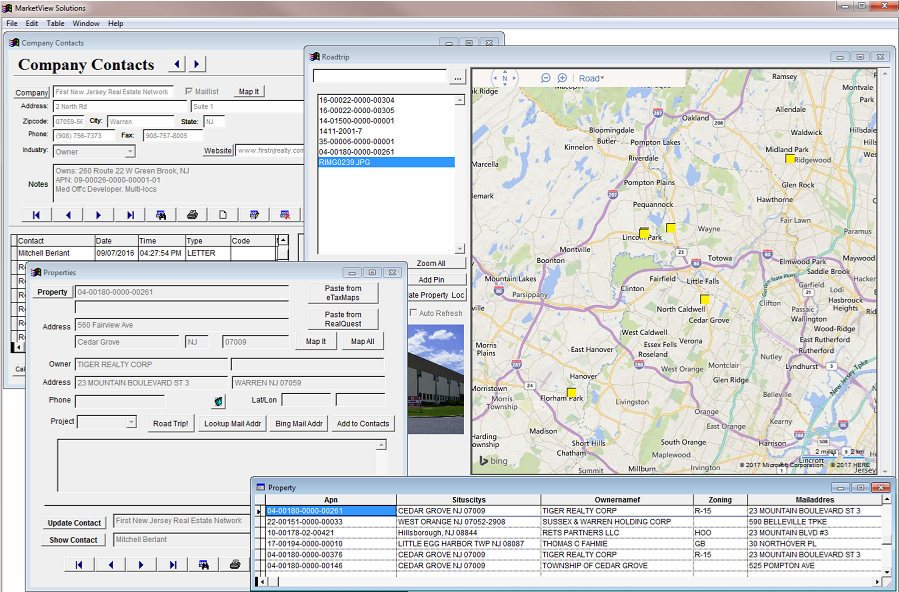Toggle the Maillist checkbox
The width and height of the screenshot is (899, 592).
[189, 91]
